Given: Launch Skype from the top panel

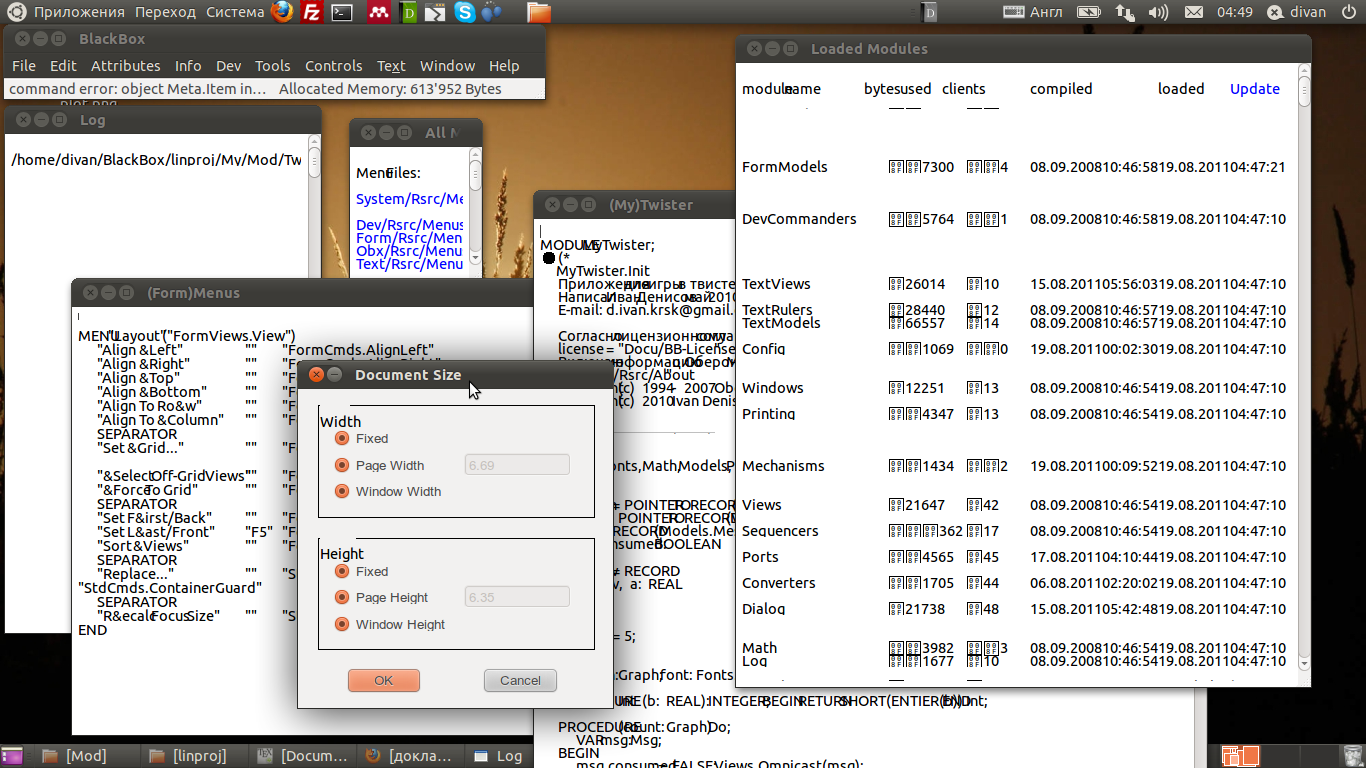Looking at the screenshot, I should (464, 12).
